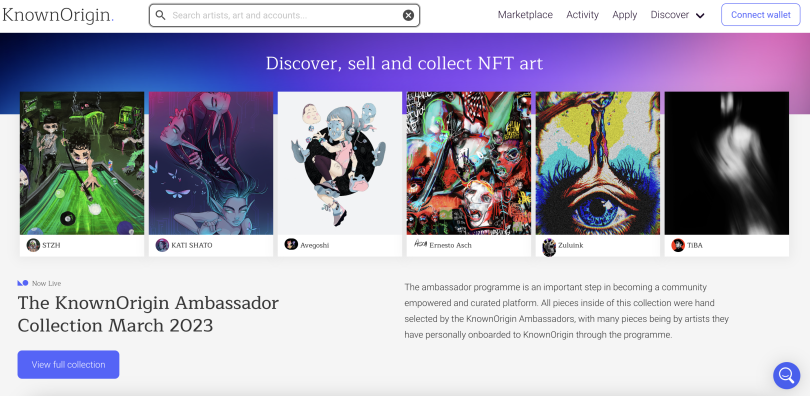This screenshot has width=810, height=396.
Task: Open the STZH pool table artwork
Action: 82,163
